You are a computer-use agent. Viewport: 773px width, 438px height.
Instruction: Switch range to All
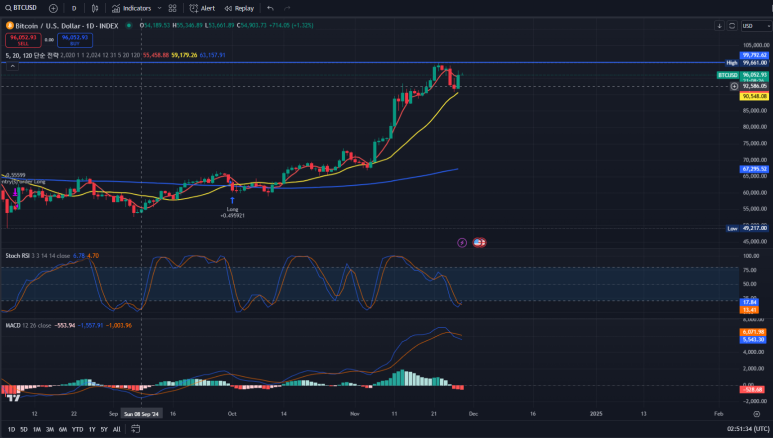tap(116, 430)
